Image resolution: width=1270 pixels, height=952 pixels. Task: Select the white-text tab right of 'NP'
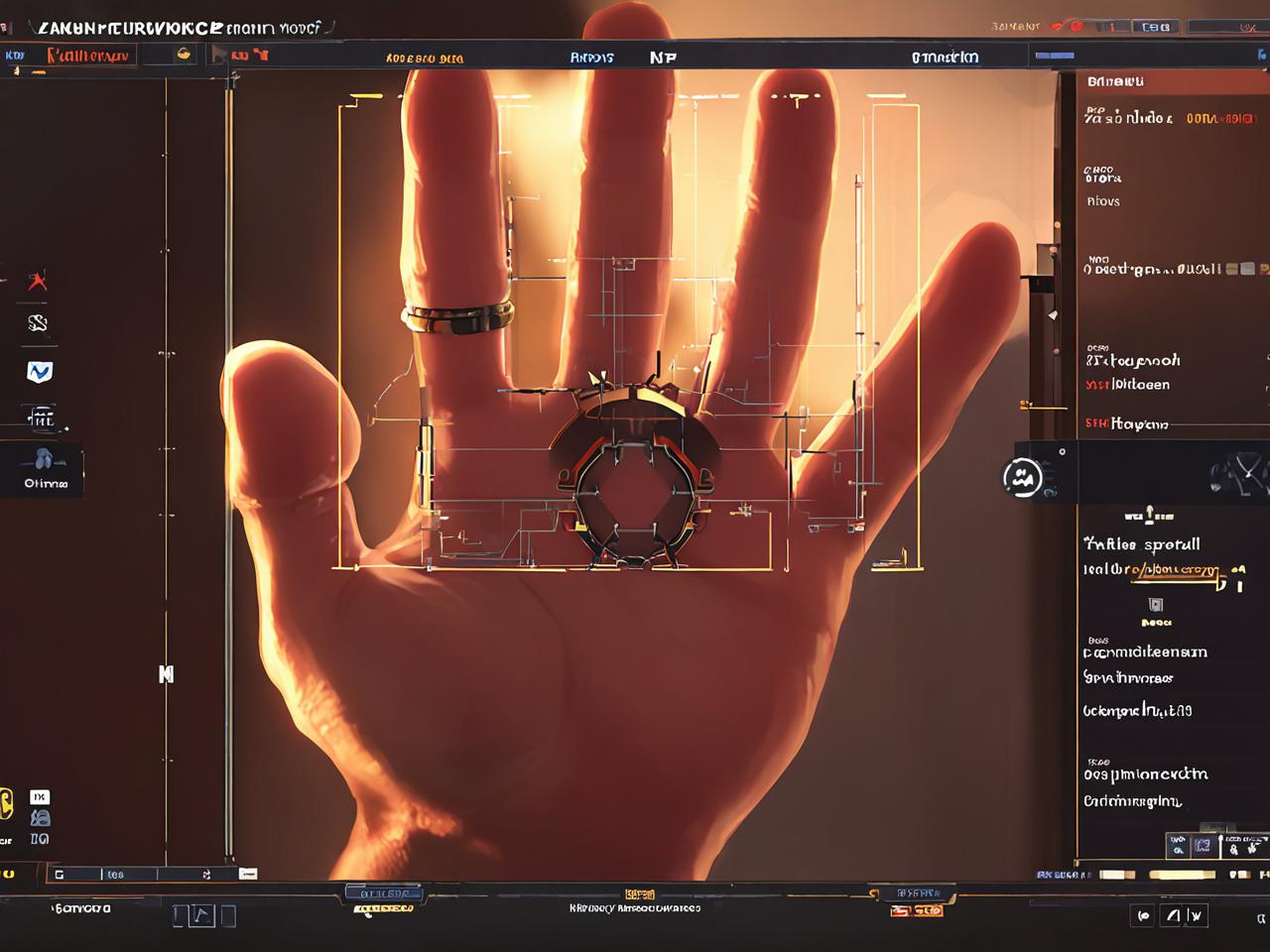[945, 58]
